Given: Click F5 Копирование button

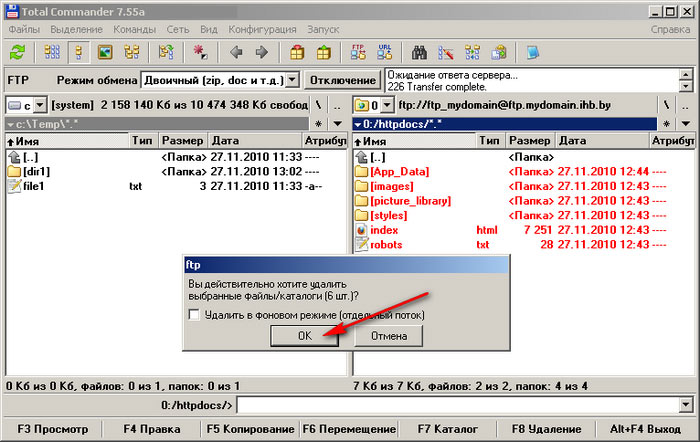Looking at the screenshot, I should click(250, 429).
